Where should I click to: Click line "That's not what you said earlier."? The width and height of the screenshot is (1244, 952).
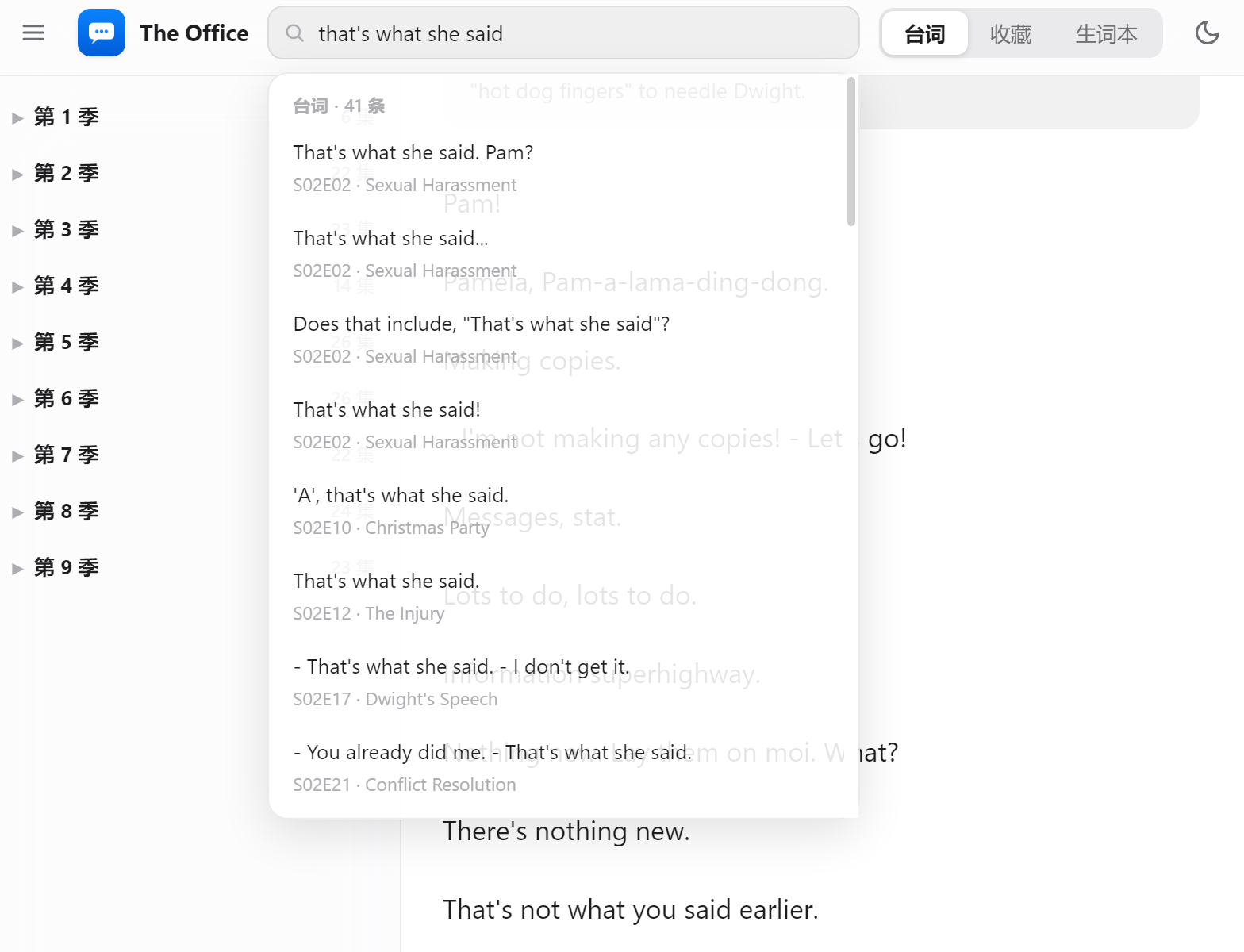(631, 909)
